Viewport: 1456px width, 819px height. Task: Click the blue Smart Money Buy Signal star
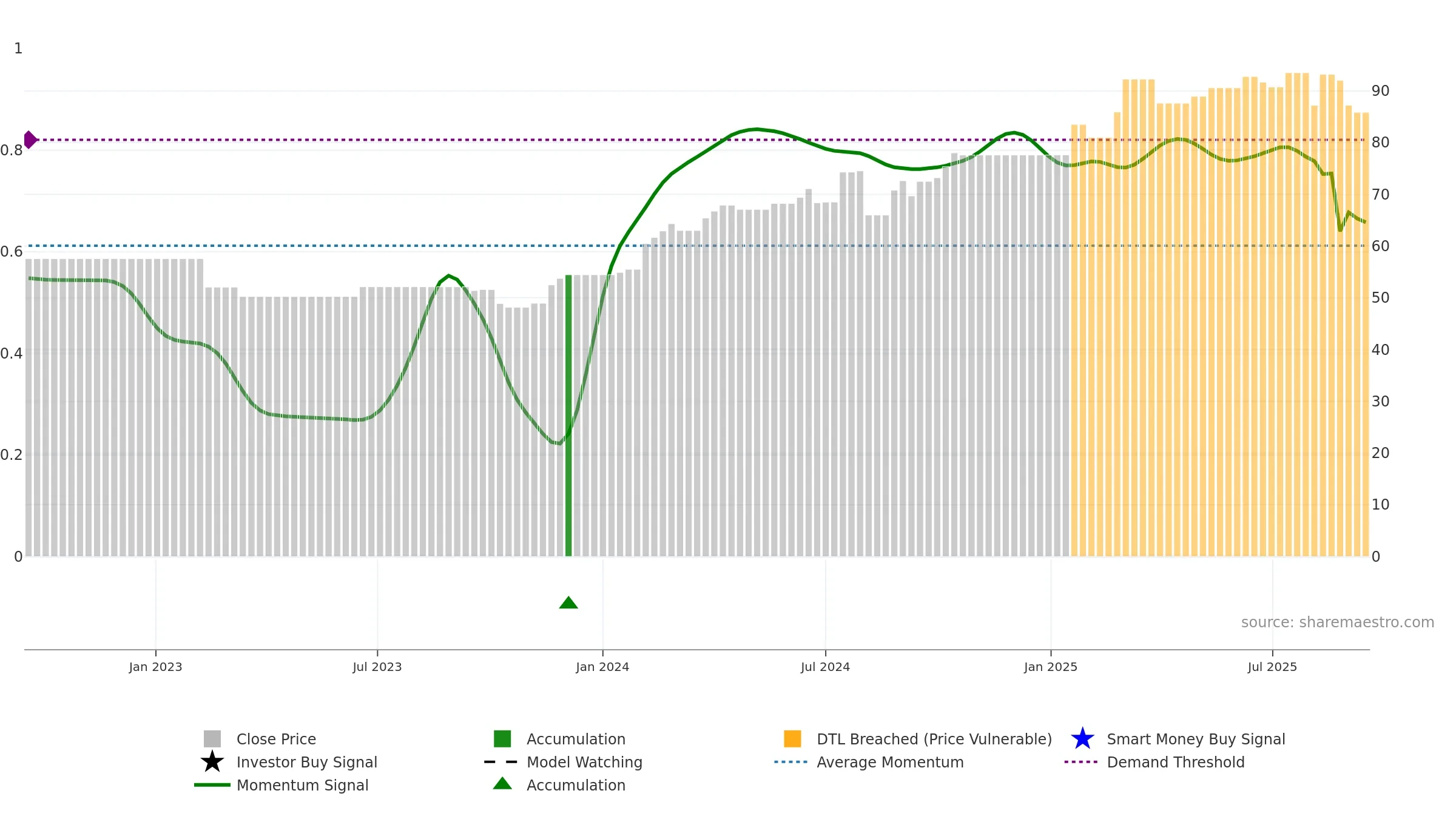[x=1082, y=739]
